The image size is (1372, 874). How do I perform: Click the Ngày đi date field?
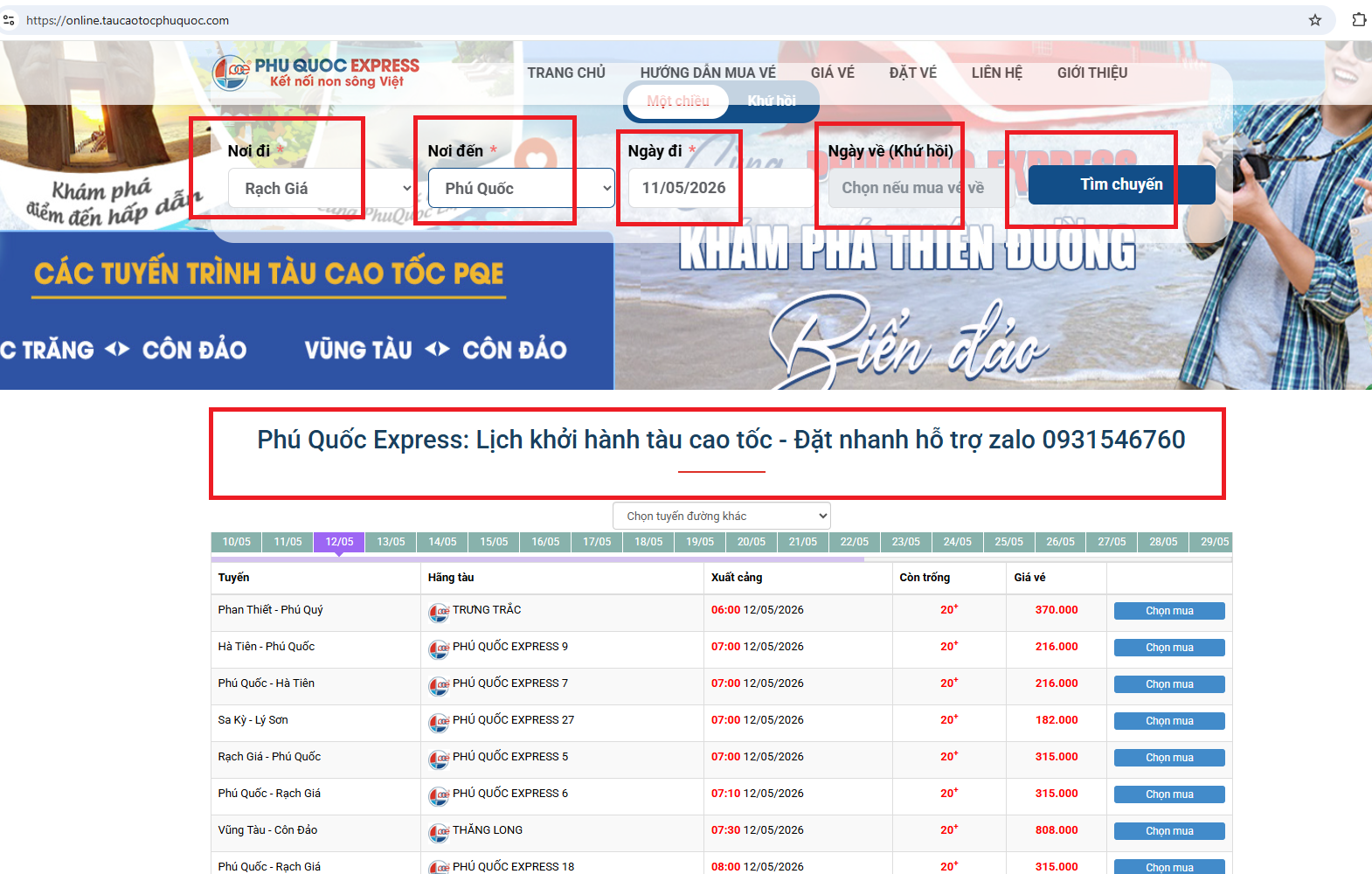point(722,188)
